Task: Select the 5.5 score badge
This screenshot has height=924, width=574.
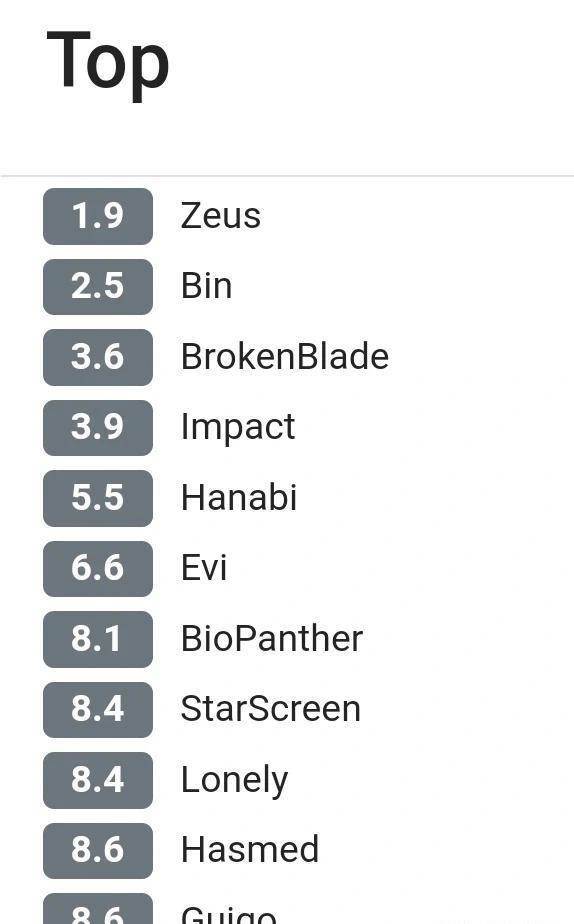Action: click(98, 498)
